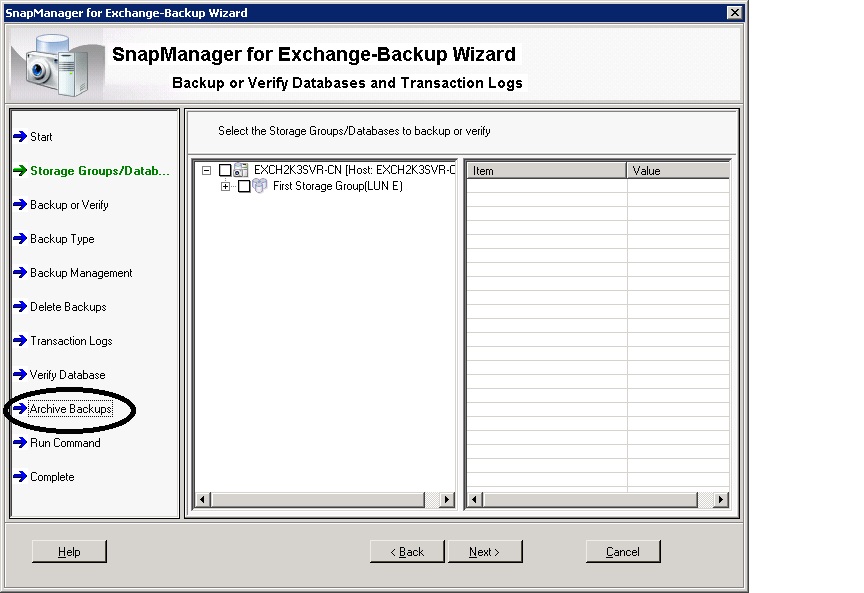Click the arrow icon beside Delete Backups
This screenshot has height=593, width=864.
20,306
